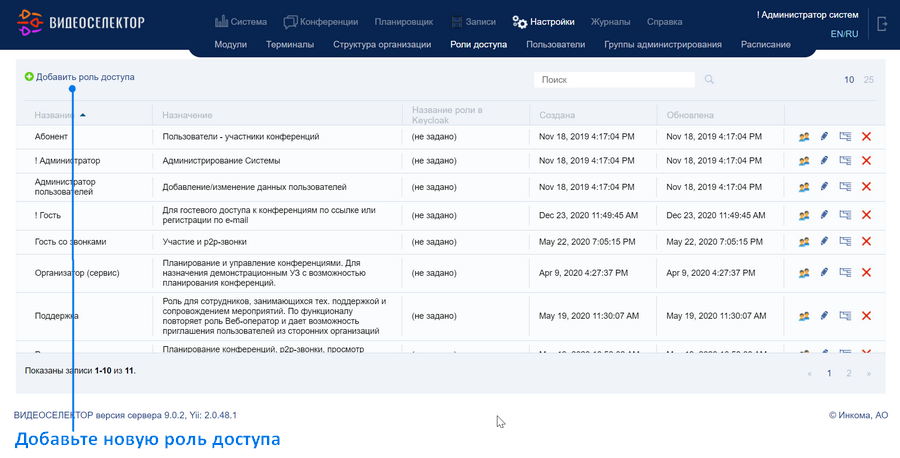Viewport: 900px width, 458px height.
Task: Click Администрирование Системы description cell
Action: coord(221,161)
